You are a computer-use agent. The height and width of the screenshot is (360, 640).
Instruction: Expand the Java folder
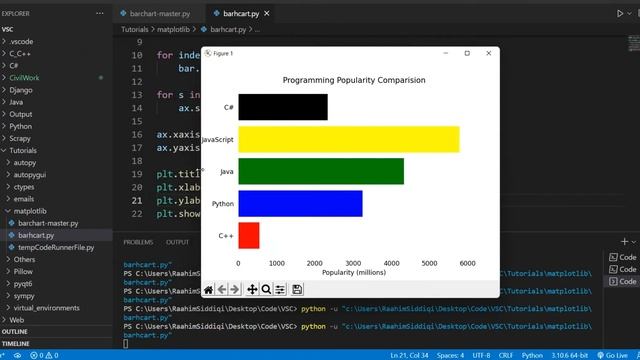56,102
